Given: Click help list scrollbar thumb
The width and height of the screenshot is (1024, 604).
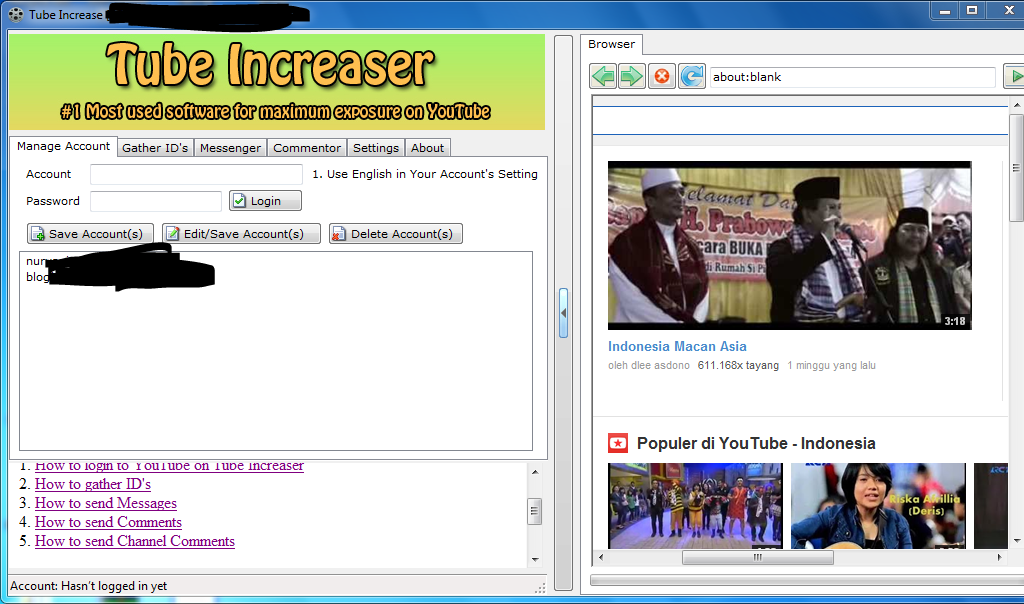Looking at the screenshot, I should click(534, 511).
